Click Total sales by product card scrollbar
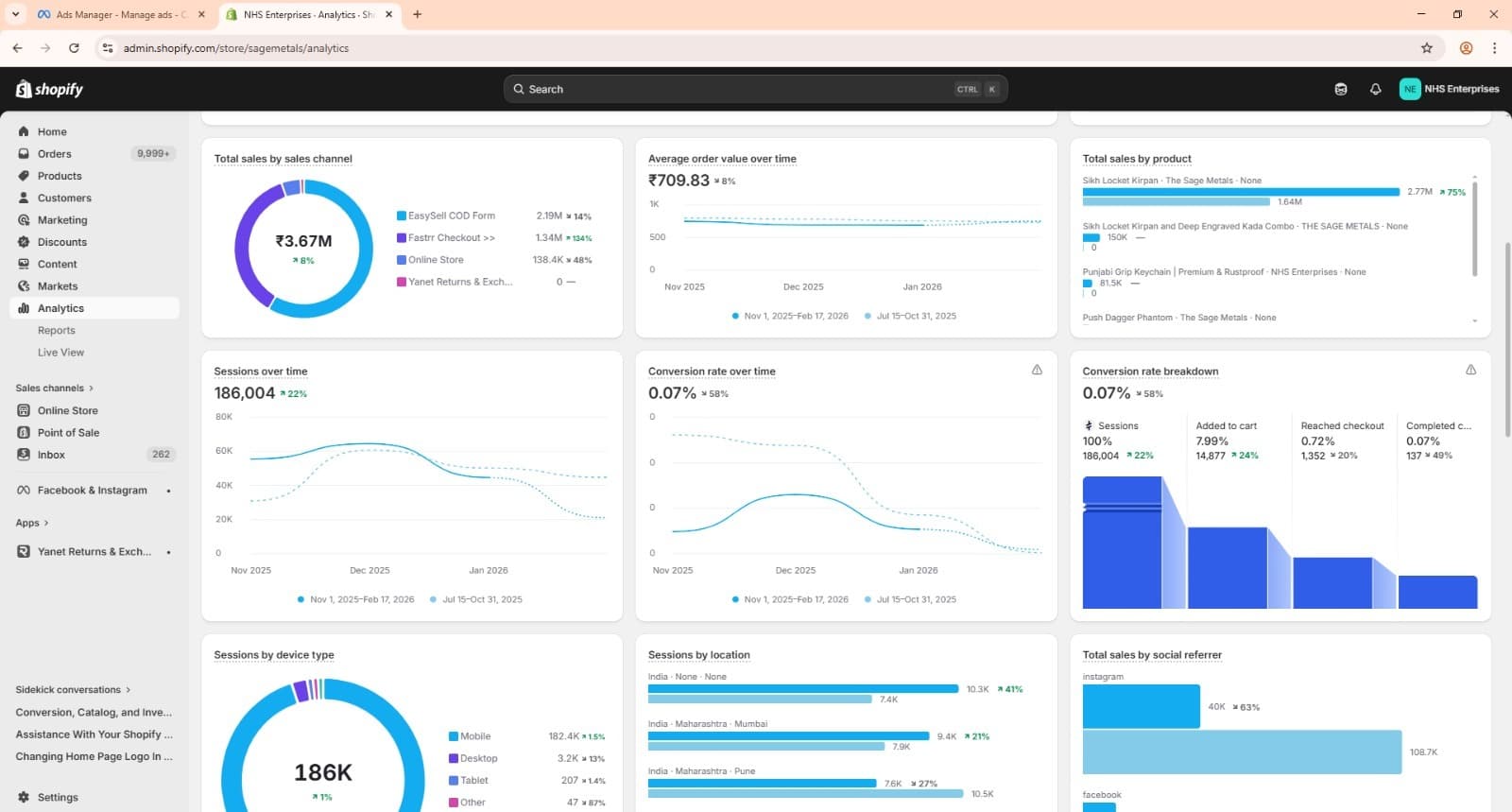1512x812 pixels. tap(1474, 229)
